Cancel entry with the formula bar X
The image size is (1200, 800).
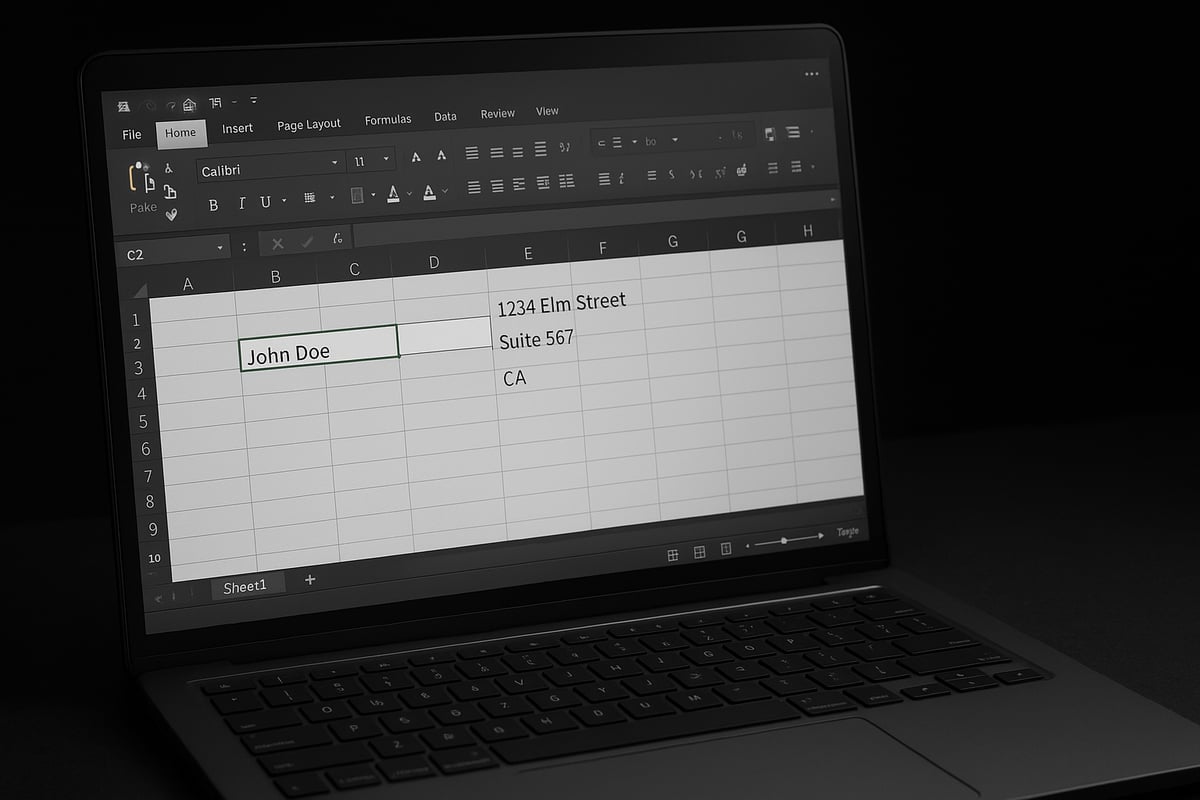(x=278, y=243)
